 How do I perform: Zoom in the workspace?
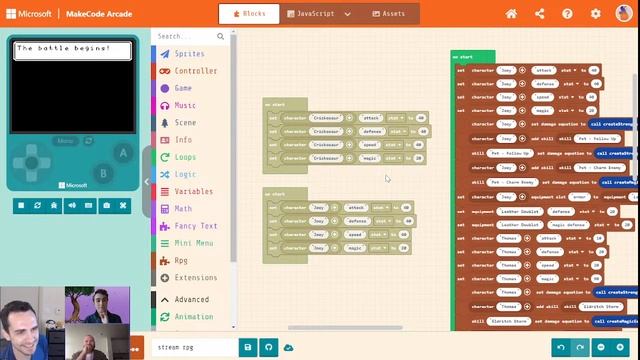pos(620,347)
